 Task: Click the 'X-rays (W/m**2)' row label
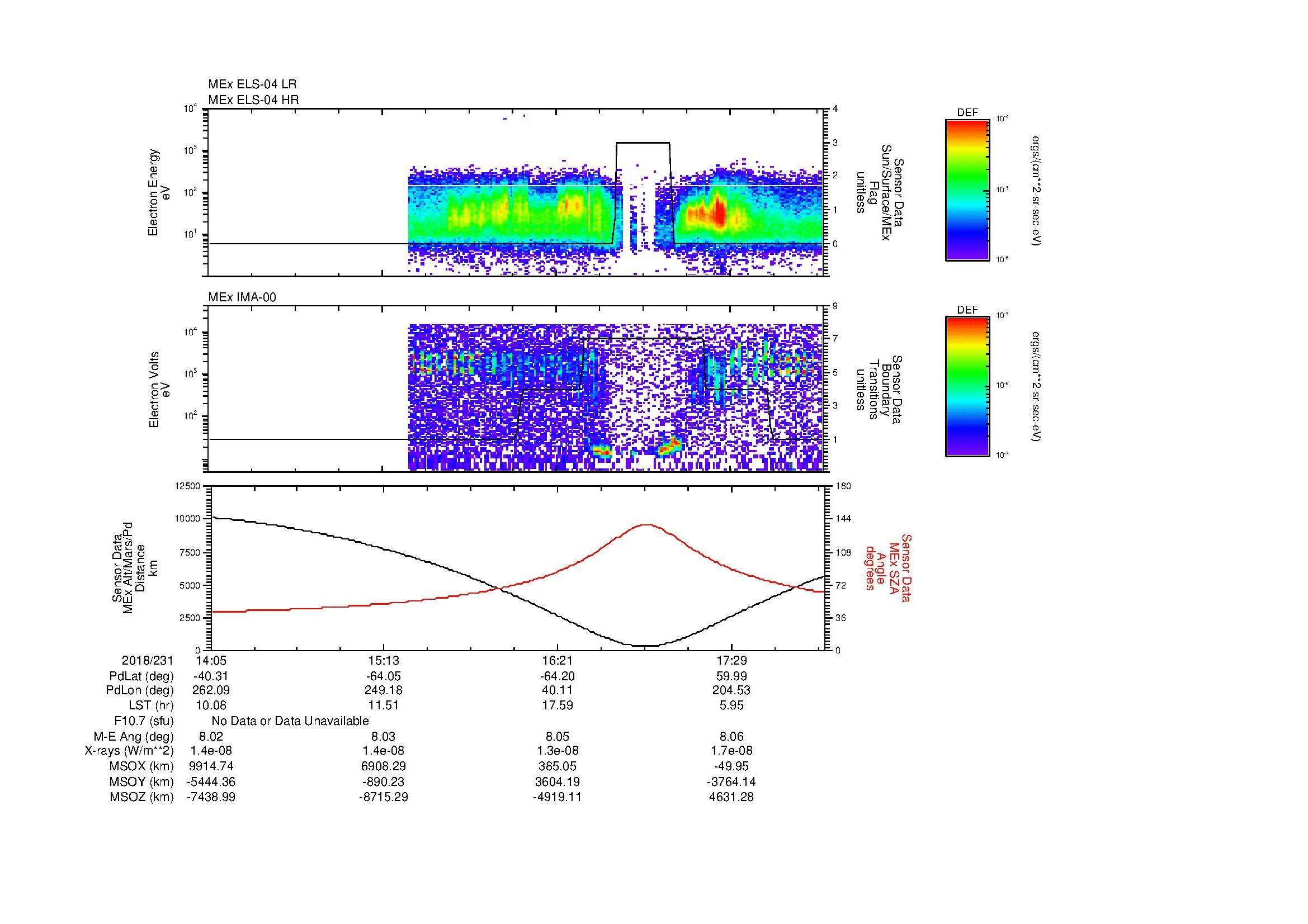pyautogui.click(x=129, y=751)
